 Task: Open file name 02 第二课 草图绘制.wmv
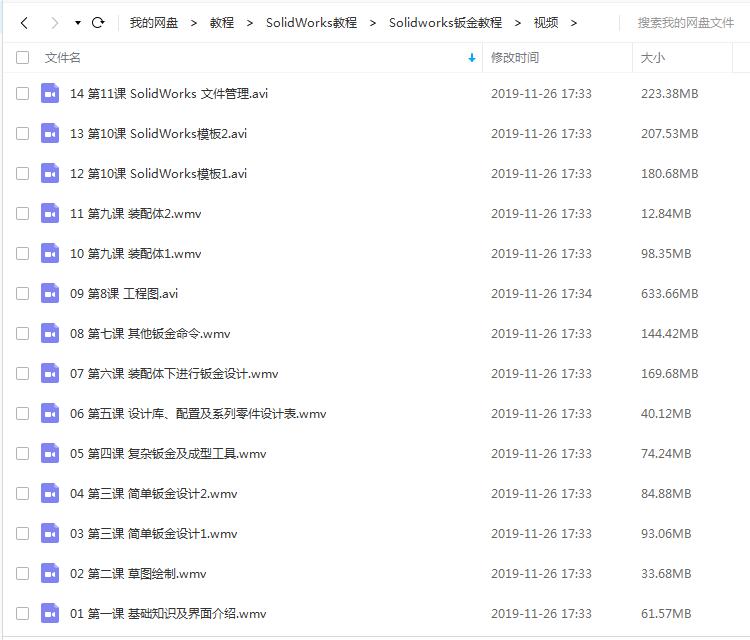pos(138,574)
